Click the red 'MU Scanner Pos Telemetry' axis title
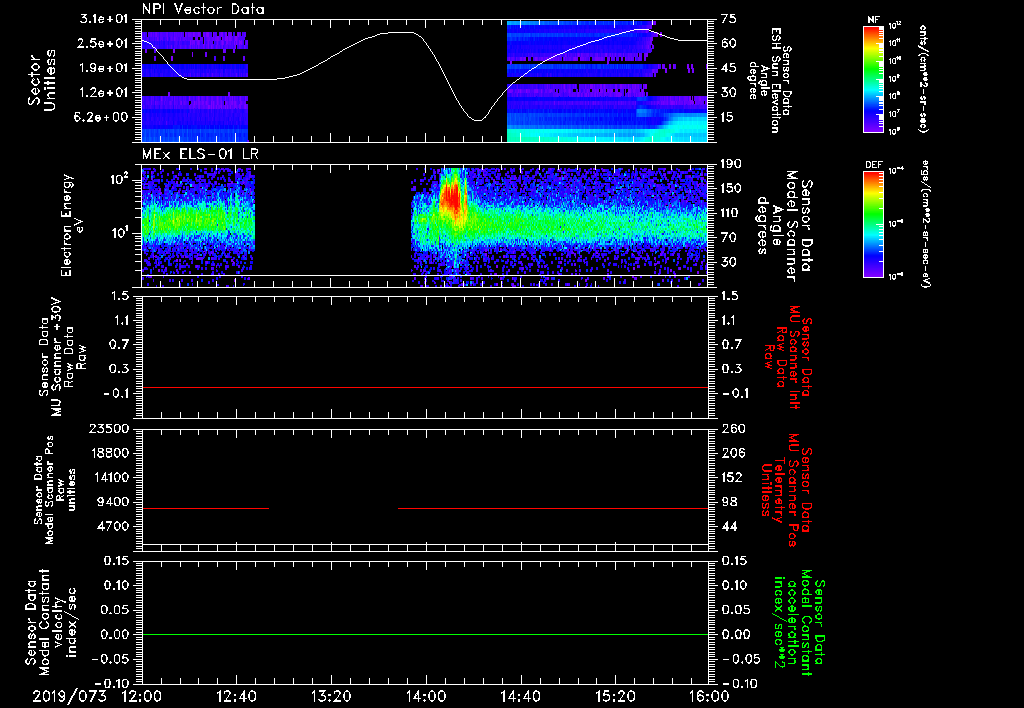This screenshot has height=708, width=1024. point(786,489)
